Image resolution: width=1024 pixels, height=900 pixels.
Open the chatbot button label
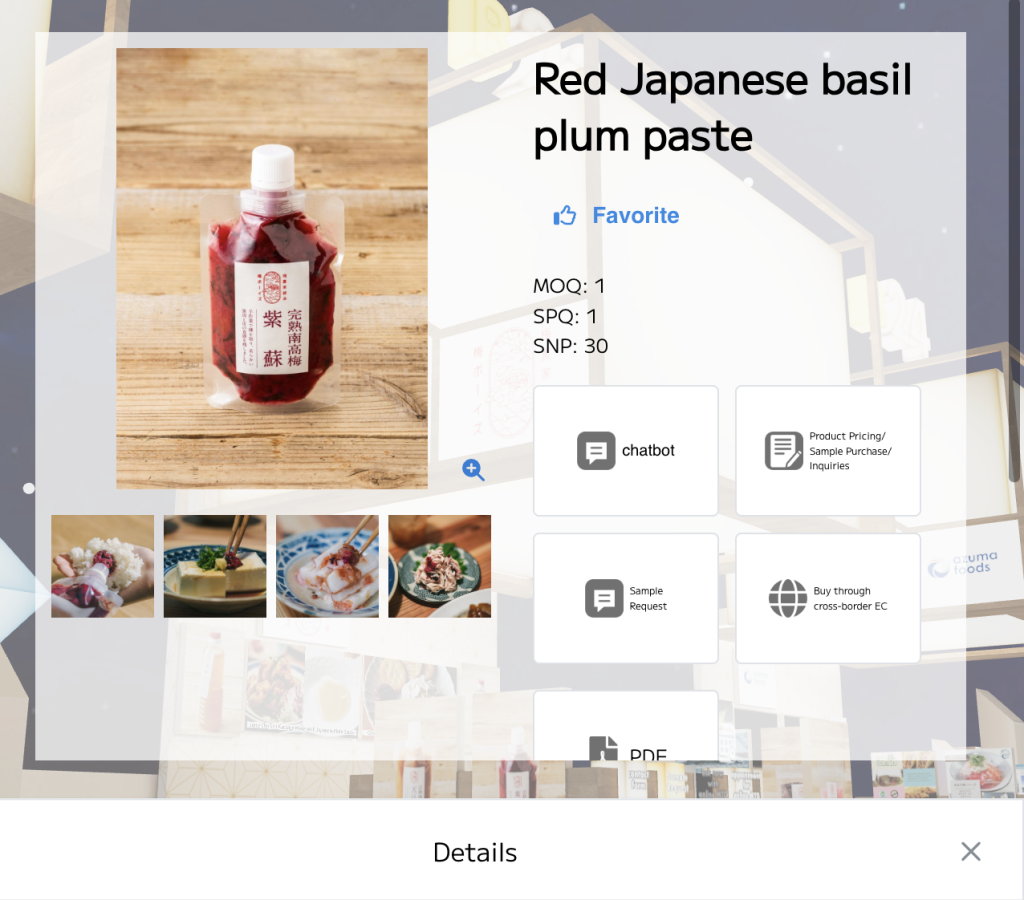(x=648, y=451)
